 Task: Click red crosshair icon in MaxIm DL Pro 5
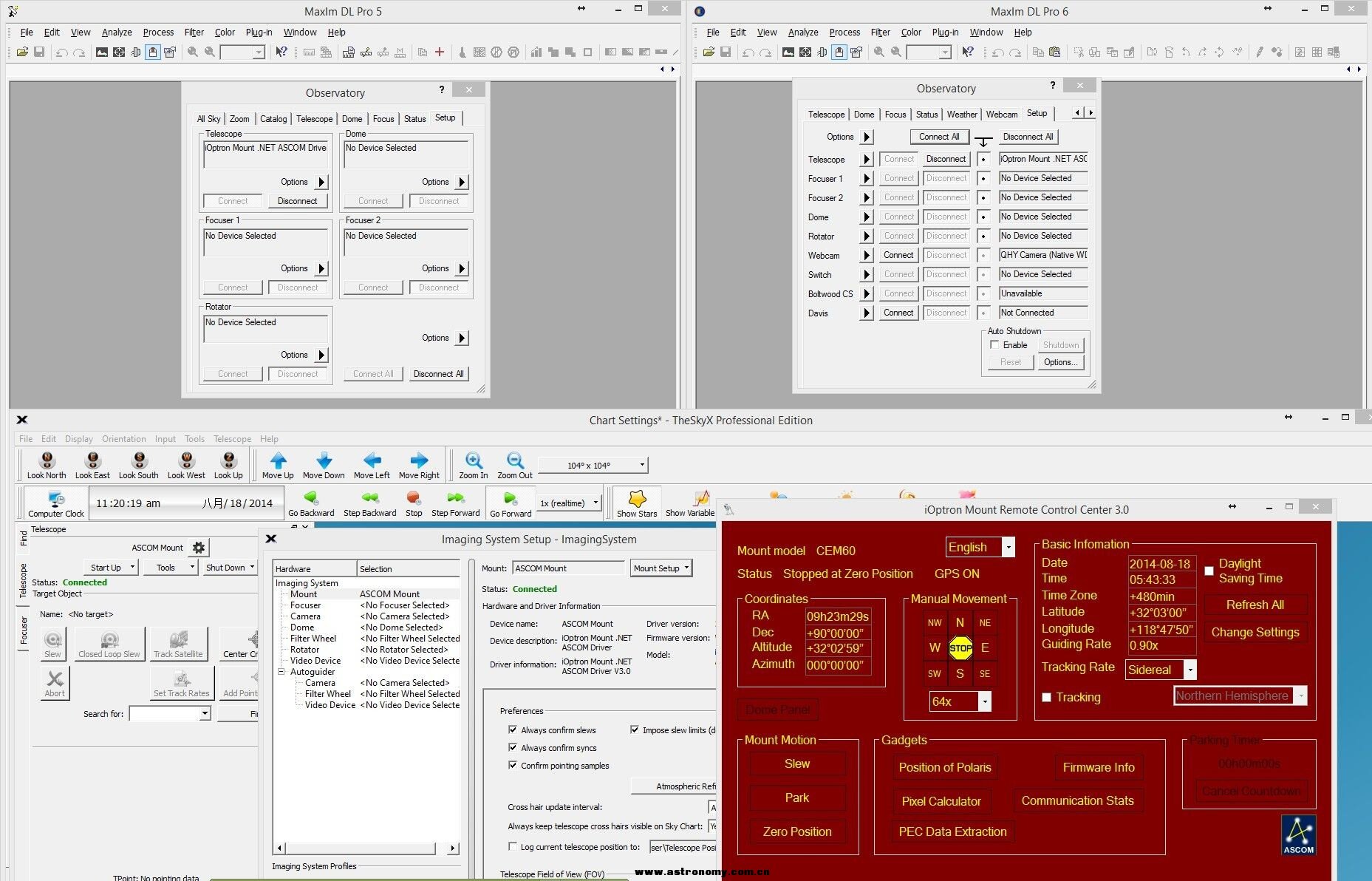pos(440,52)
